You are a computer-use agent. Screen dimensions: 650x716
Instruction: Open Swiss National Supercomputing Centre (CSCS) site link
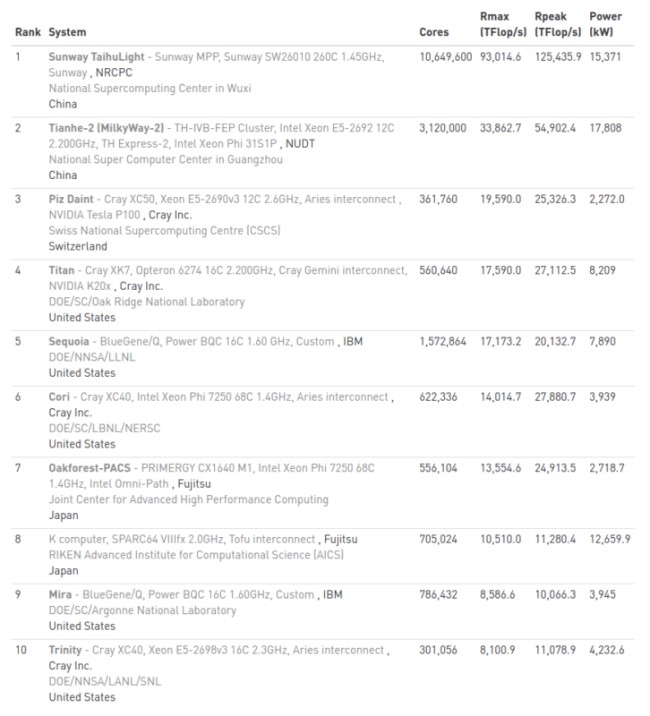click(x=164, y=231)
